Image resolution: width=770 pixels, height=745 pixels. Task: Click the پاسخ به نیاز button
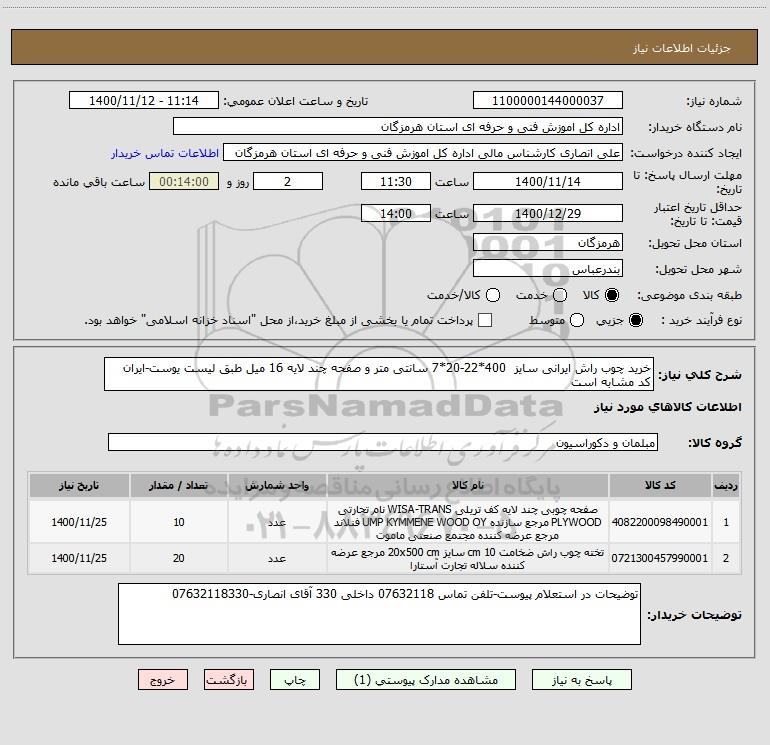582,680
